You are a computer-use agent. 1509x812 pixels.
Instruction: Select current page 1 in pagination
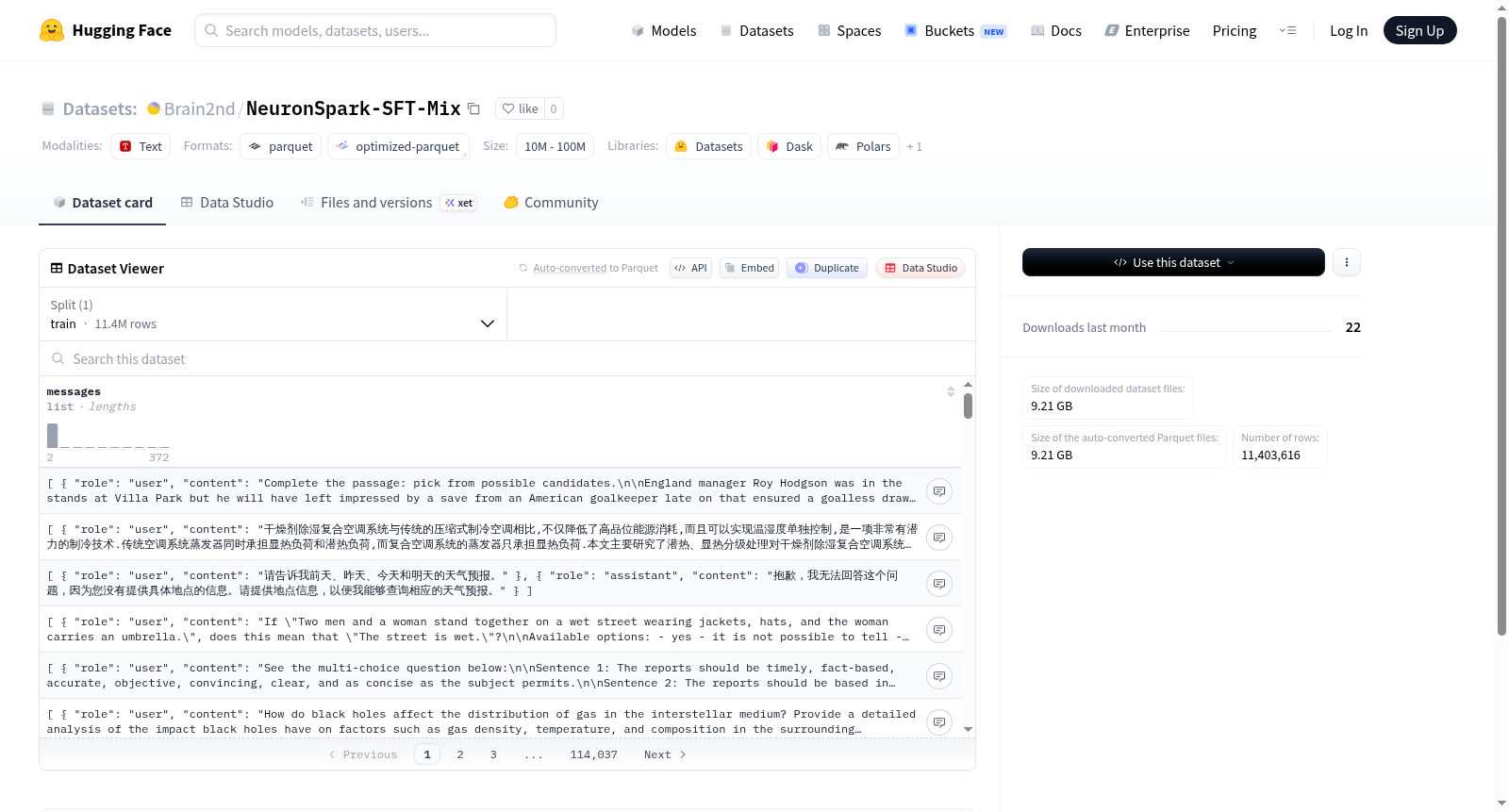427,754
